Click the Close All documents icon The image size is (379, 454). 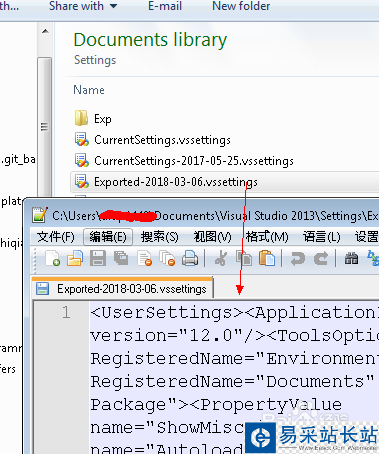(x=167, y=259)
